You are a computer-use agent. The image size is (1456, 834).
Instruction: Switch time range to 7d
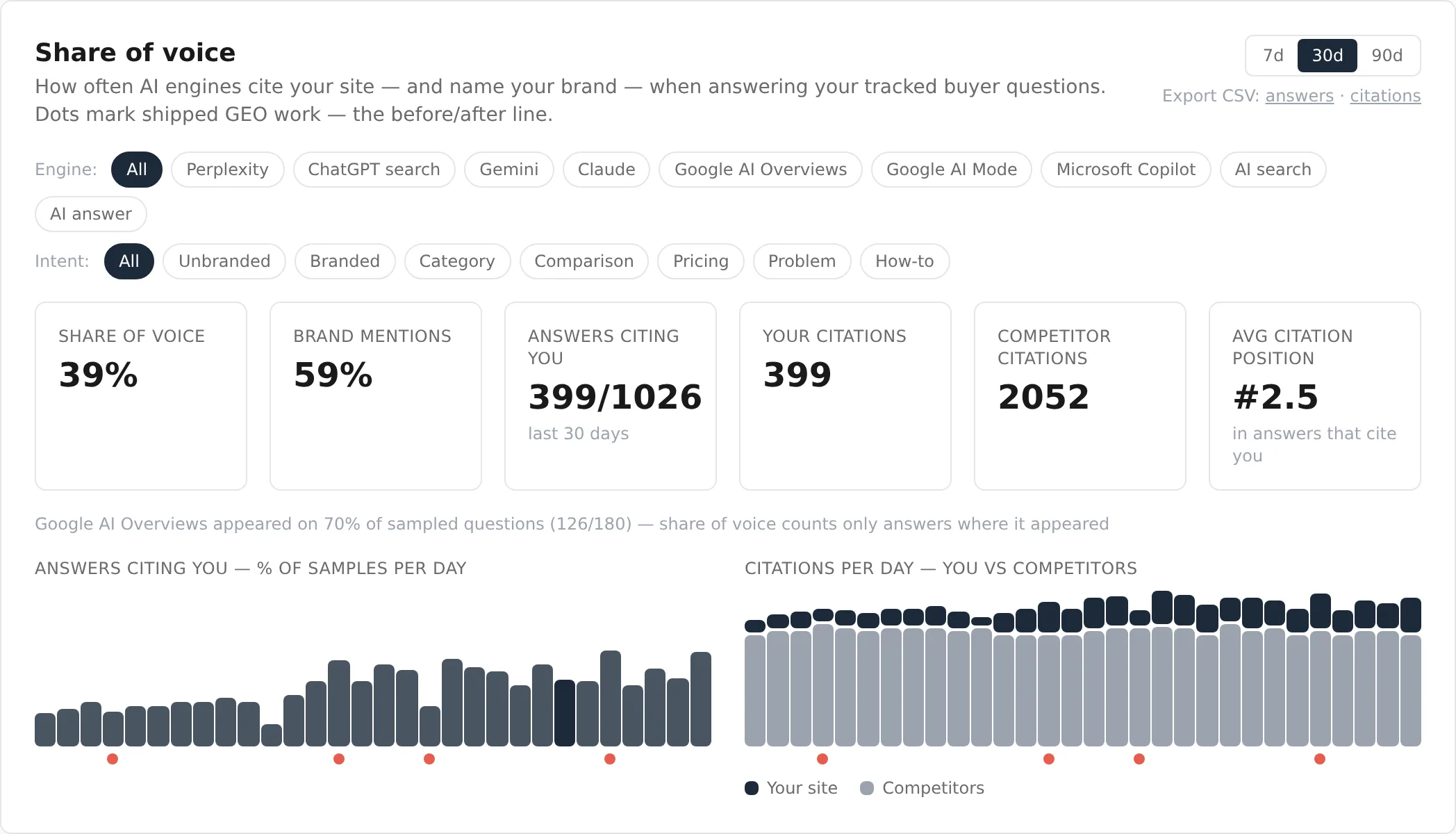(1273, 56)
